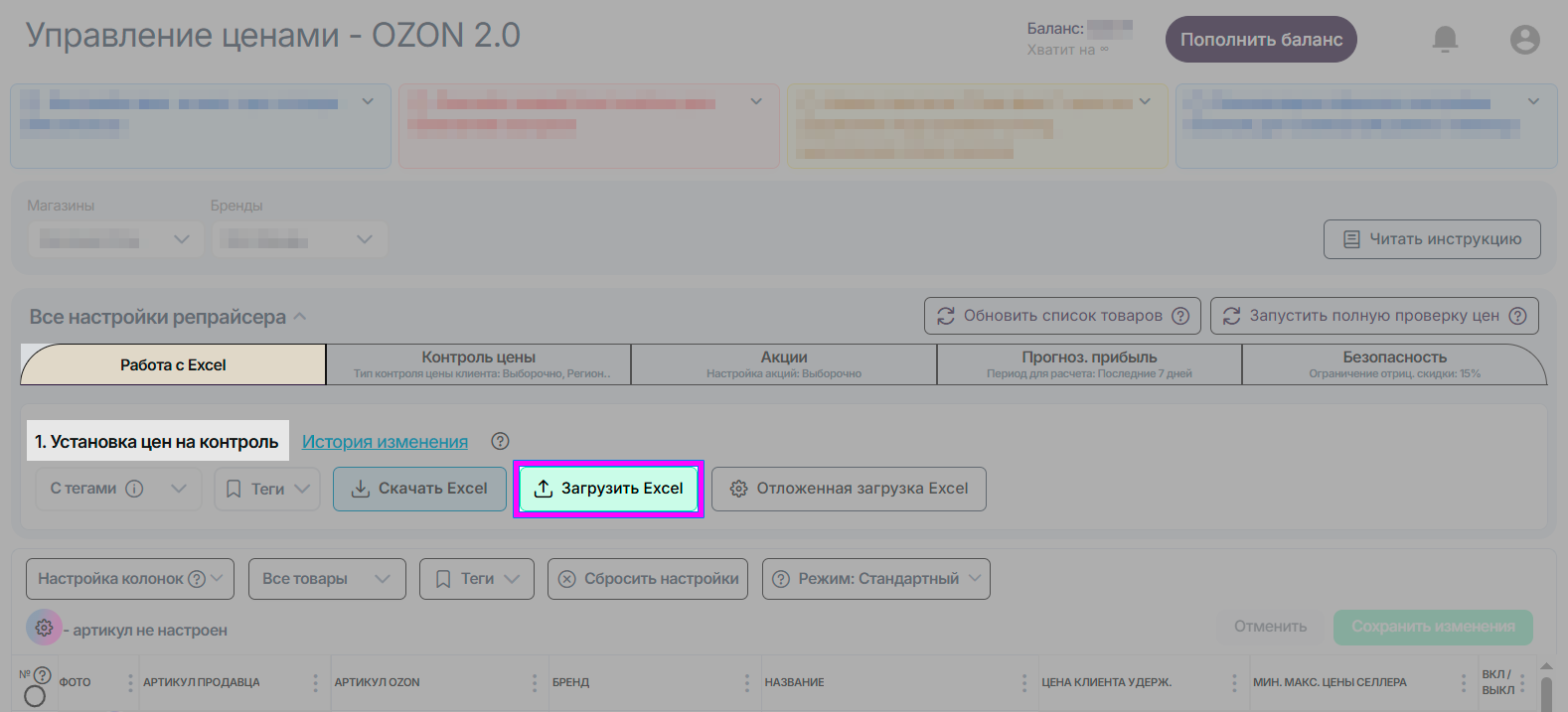Click help icon on Запустить полную проверку цен
Viewport: 1568px width, 712px height.
(1517, 316)
